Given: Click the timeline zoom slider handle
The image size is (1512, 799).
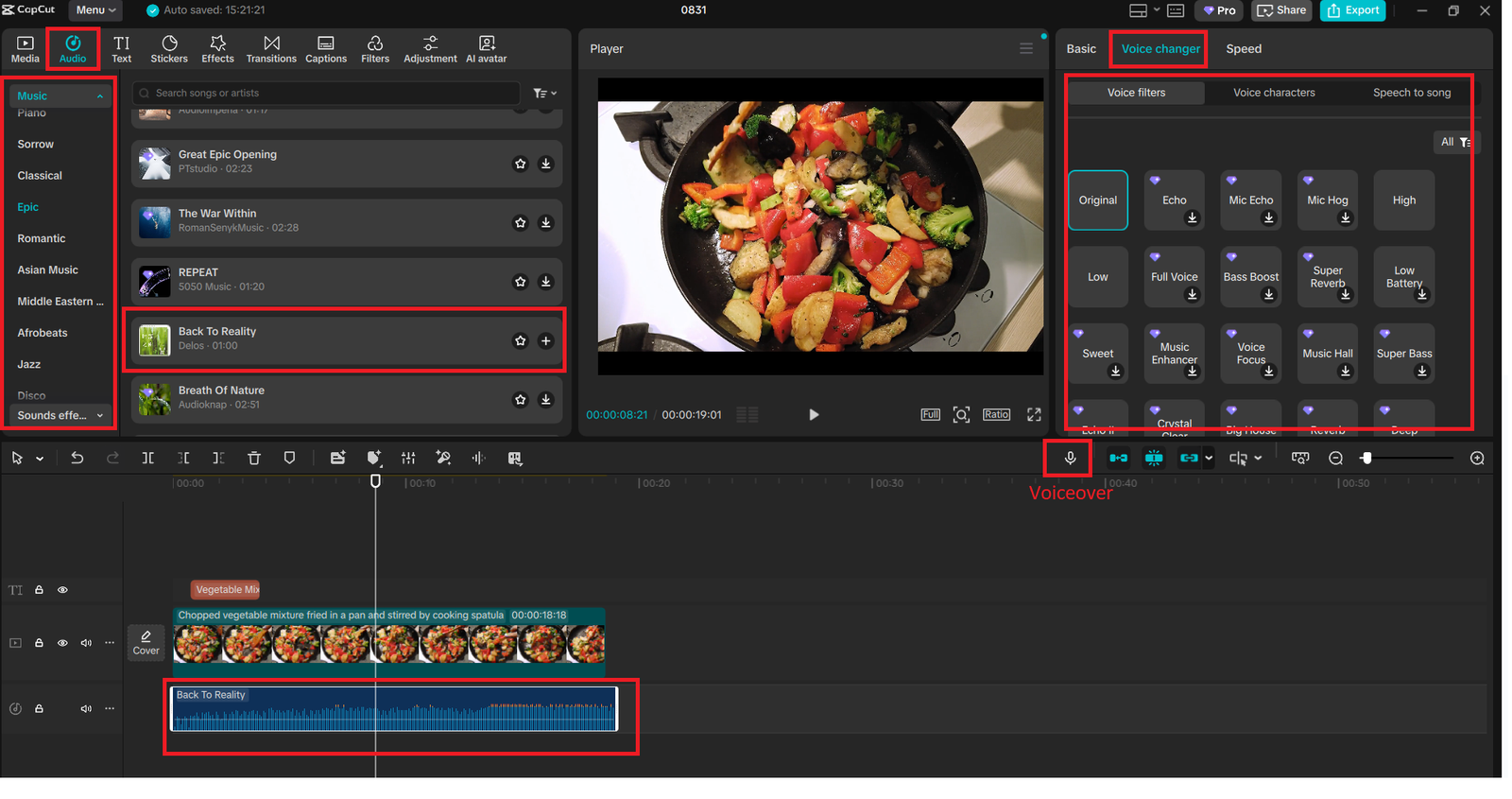Looking at the screenshot, I should tap(1366, 458).
